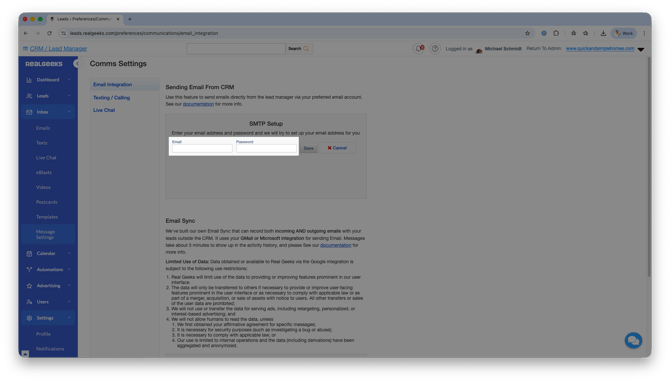Open Texts in the Inbox submenu
This screenshot has width=670, height=382.
[x=42, y=143]
